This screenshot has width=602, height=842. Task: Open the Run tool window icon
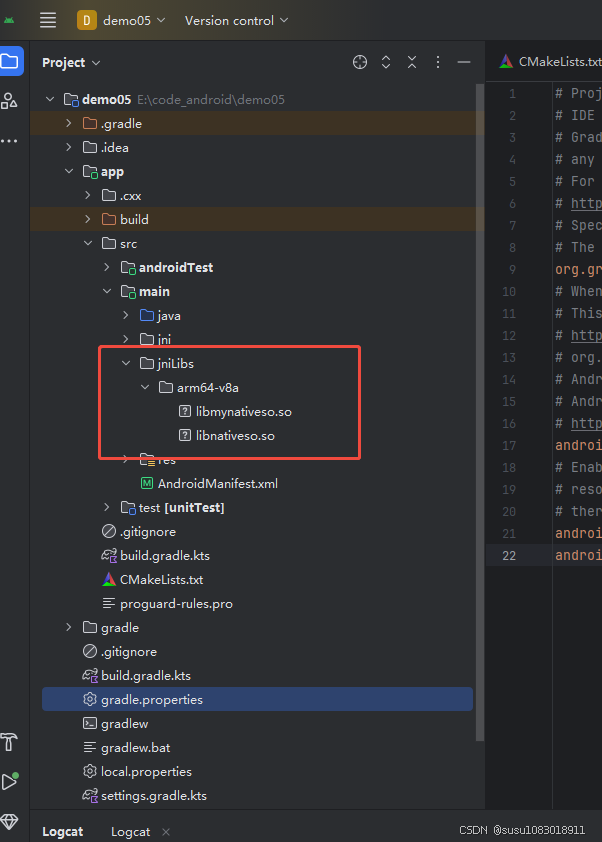click(10, 782)
